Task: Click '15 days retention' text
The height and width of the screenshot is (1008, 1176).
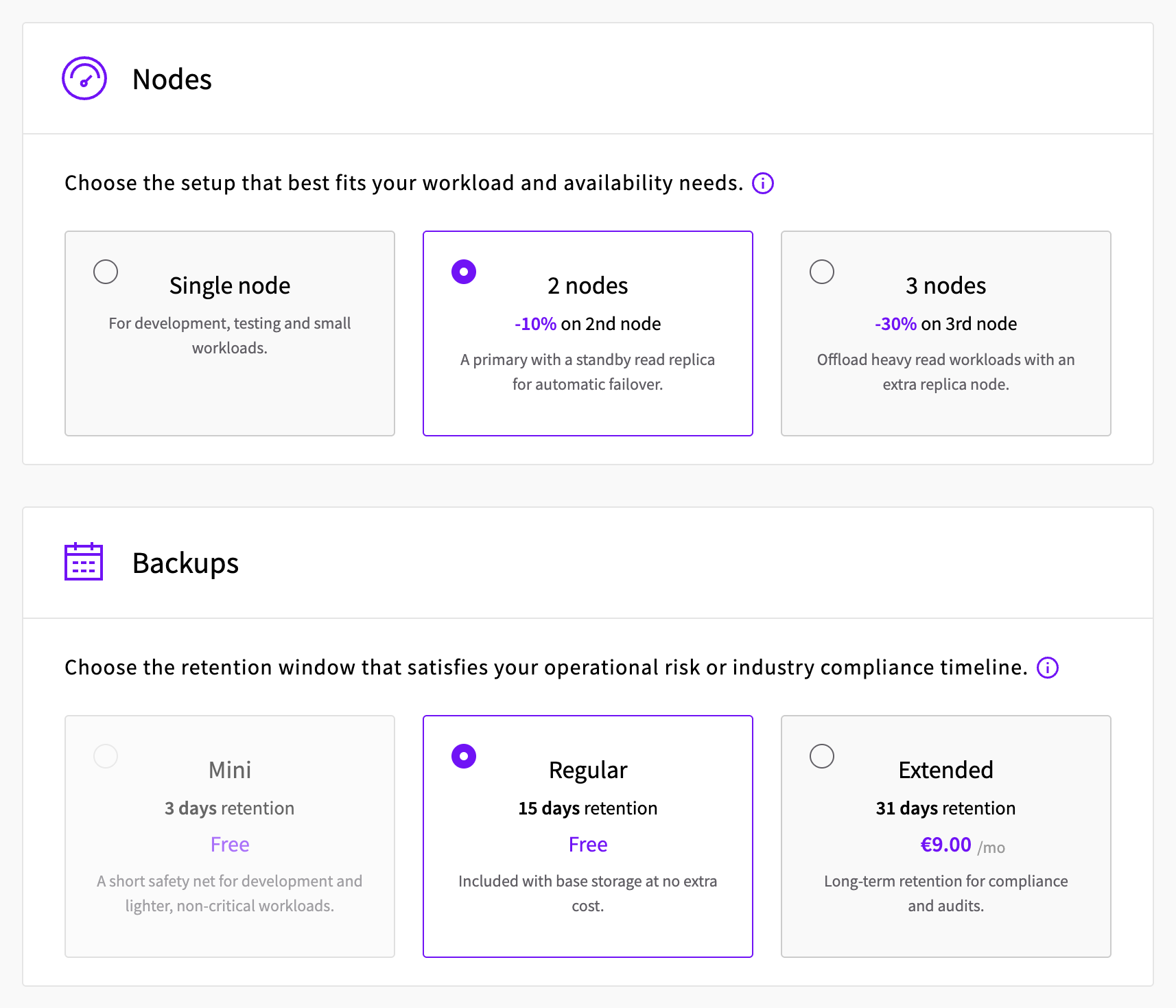Action: (x=588, y=808)
